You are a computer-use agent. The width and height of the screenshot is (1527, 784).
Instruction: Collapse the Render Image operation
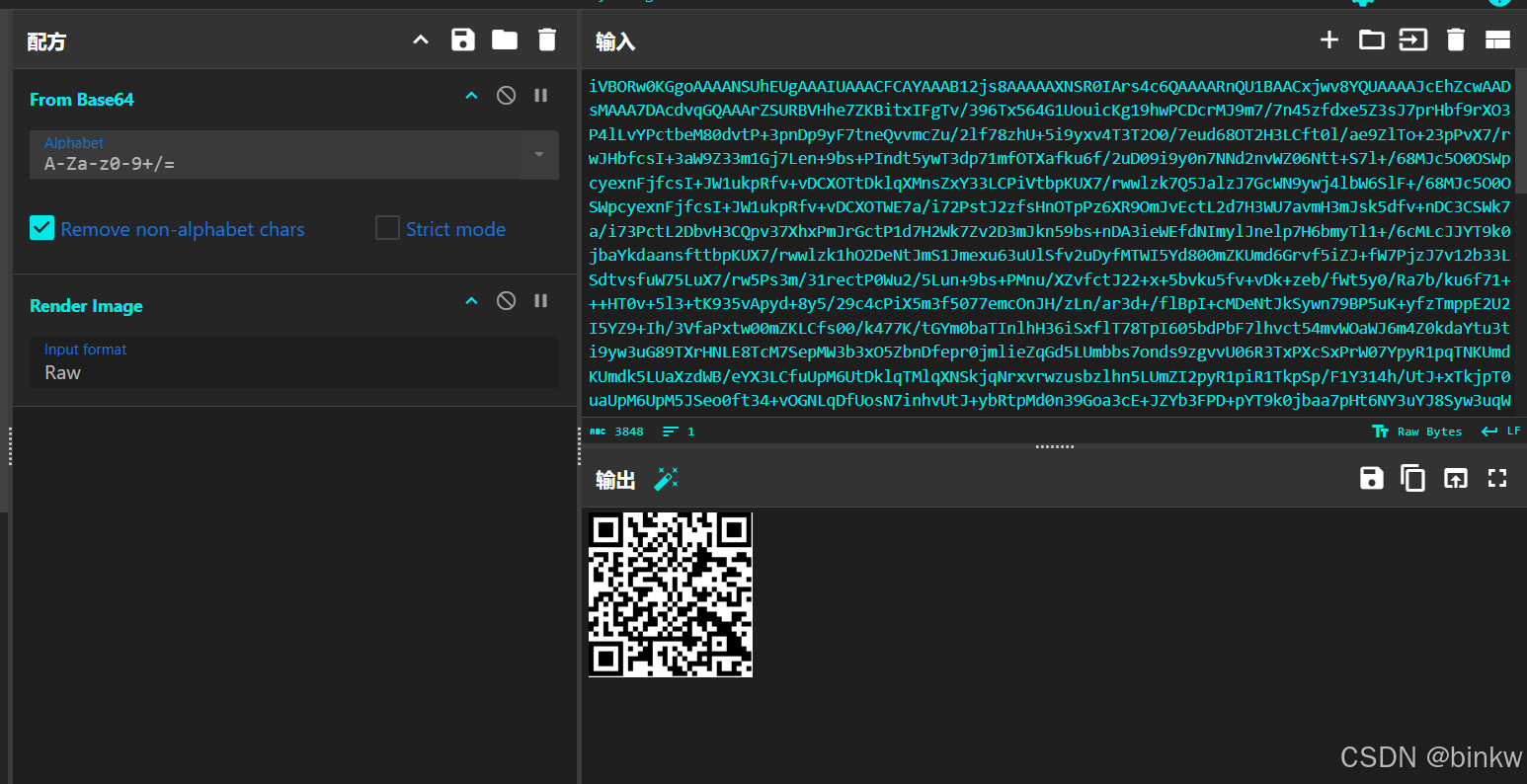click(x=471, y=300)
